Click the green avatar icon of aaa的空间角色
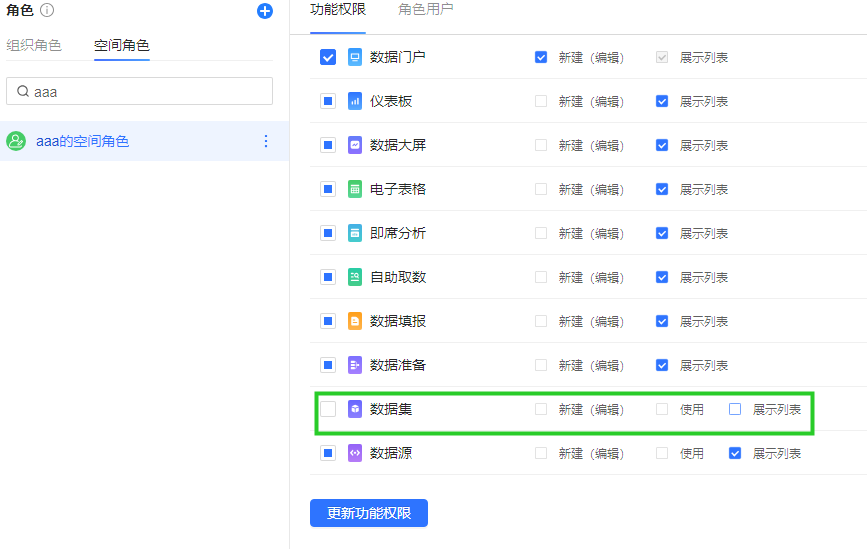The height and width of the screenshot is (549, 867). point(16,141)
